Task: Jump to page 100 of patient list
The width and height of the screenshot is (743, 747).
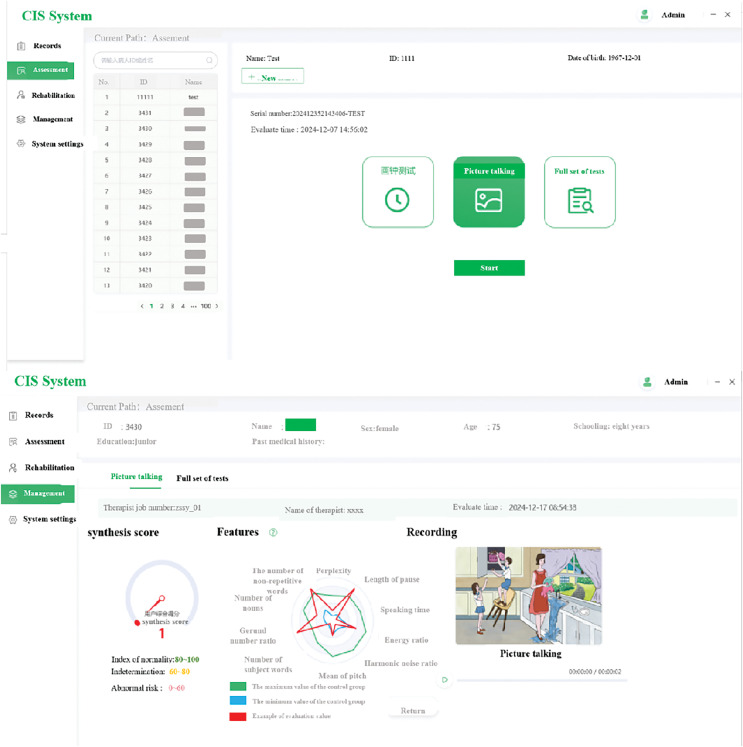Action: (206, 306)
